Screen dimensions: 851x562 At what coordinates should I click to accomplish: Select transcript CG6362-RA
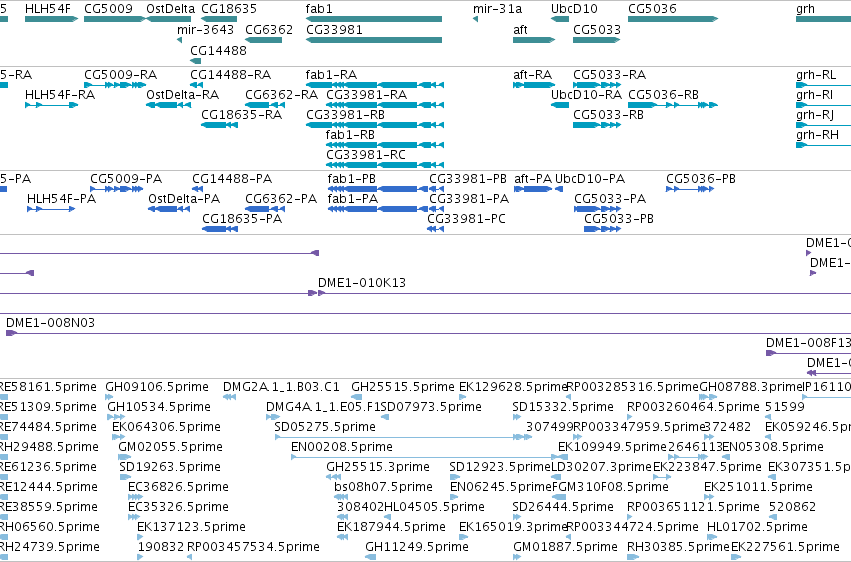[282, 94]
